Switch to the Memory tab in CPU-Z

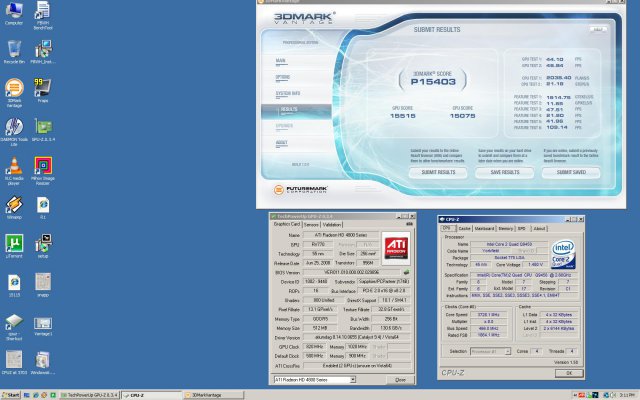pyautogui.click(x=505, y=229)
